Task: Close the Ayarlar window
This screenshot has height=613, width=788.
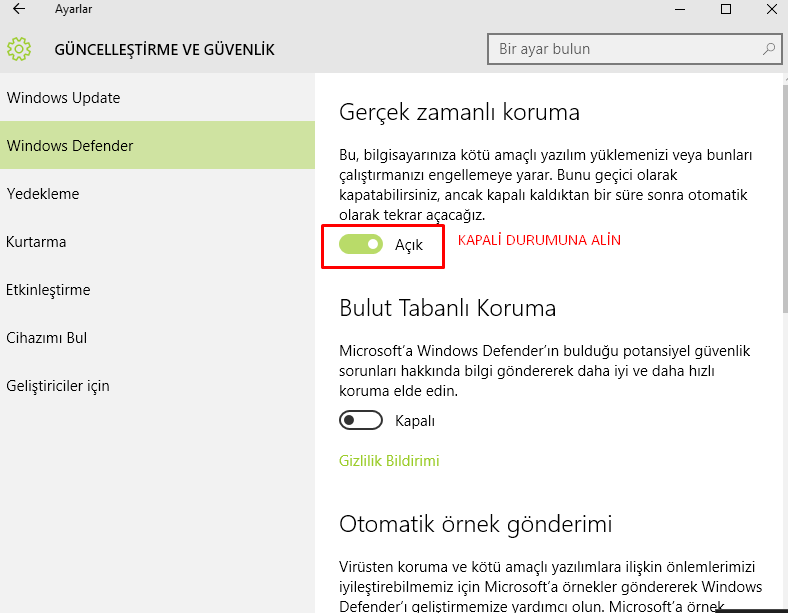Action: [770, 10]
